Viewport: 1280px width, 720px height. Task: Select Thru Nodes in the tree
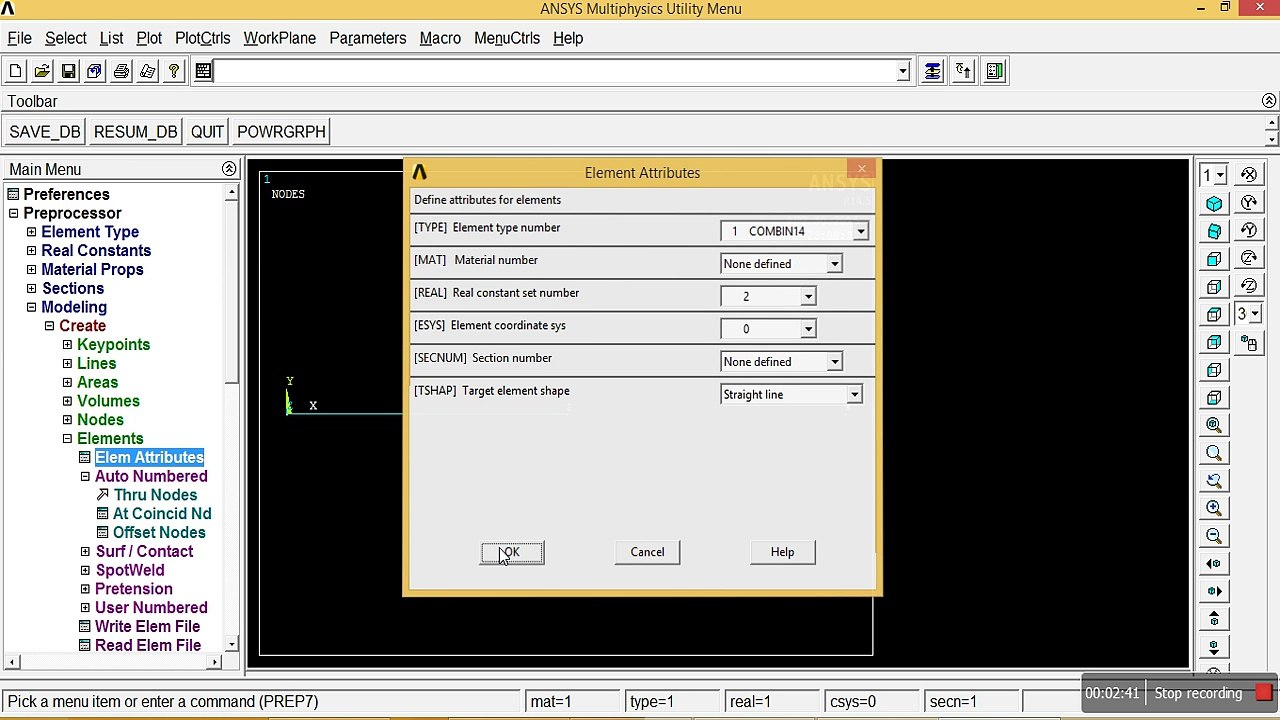(x=155, y=495)
